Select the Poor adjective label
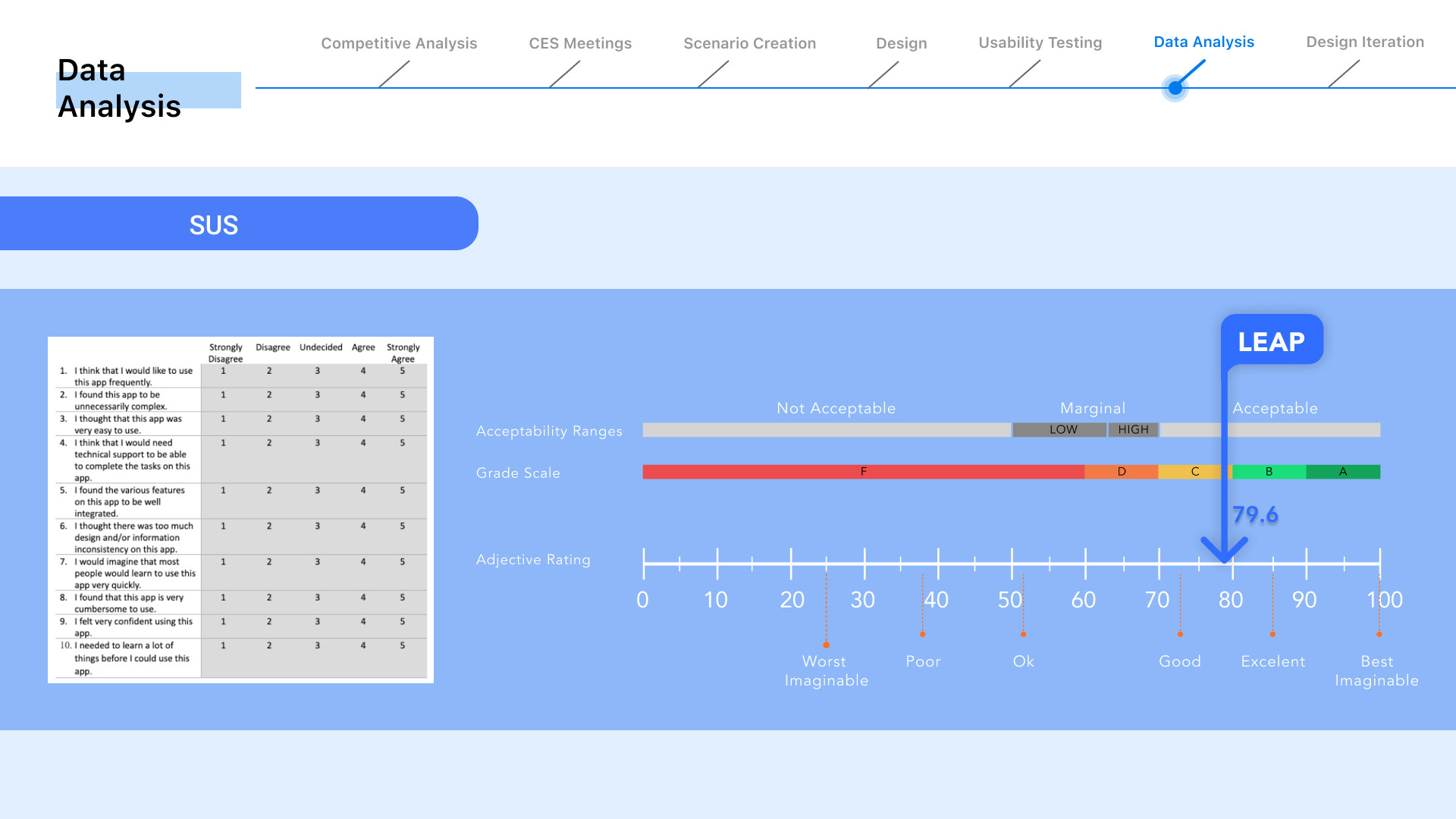The image size is (1456, 819). point(923,661)
